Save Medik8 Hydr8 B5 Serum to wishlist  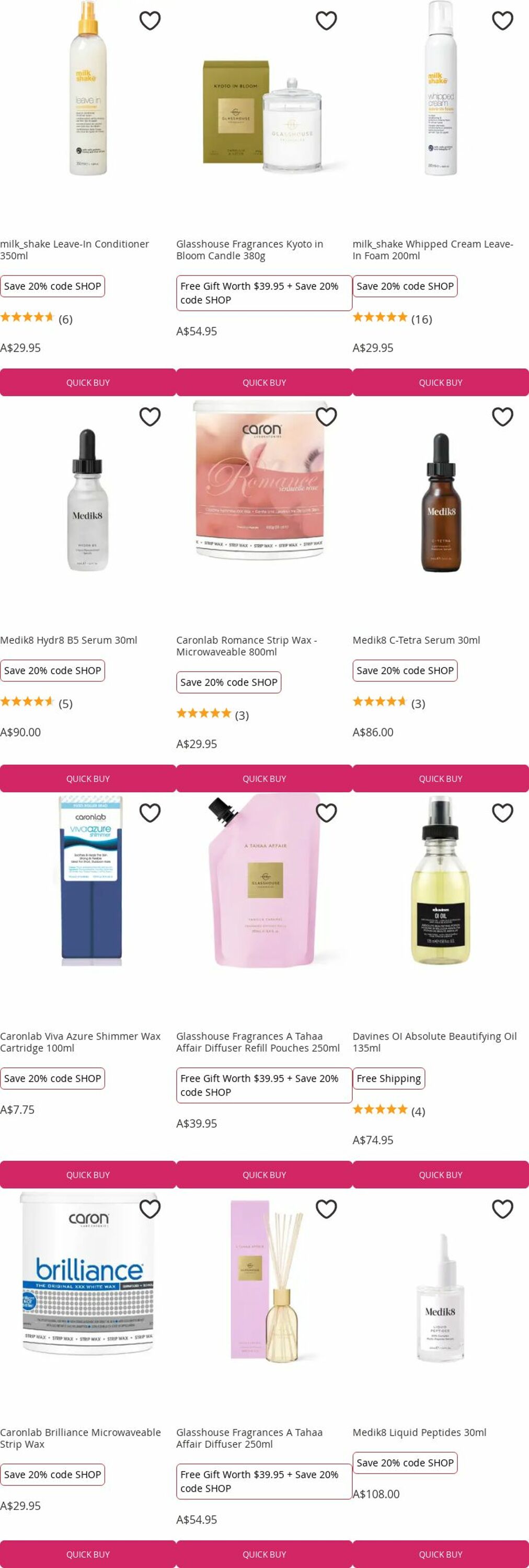click(x=149, y=417)
